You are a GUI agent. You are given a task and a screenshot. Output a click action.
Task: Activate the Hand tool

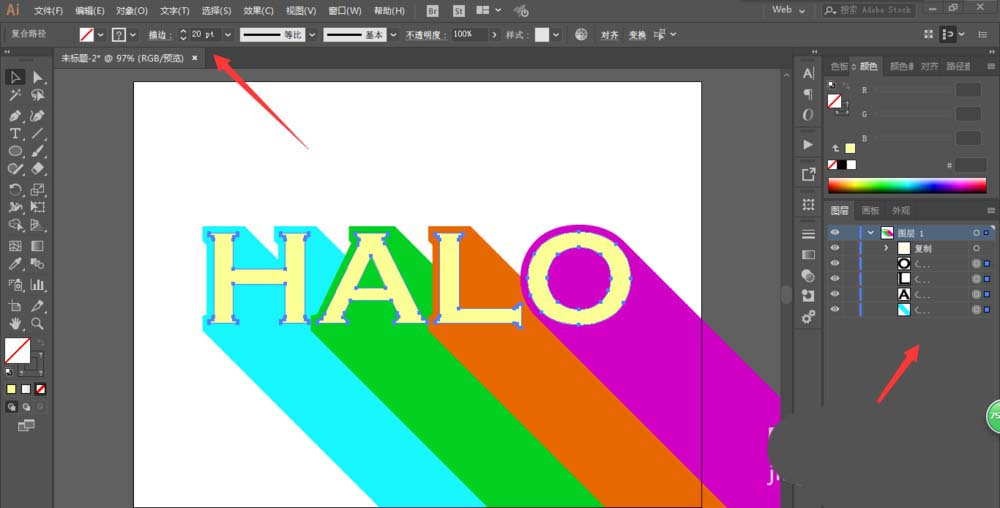tap(15, 324)
